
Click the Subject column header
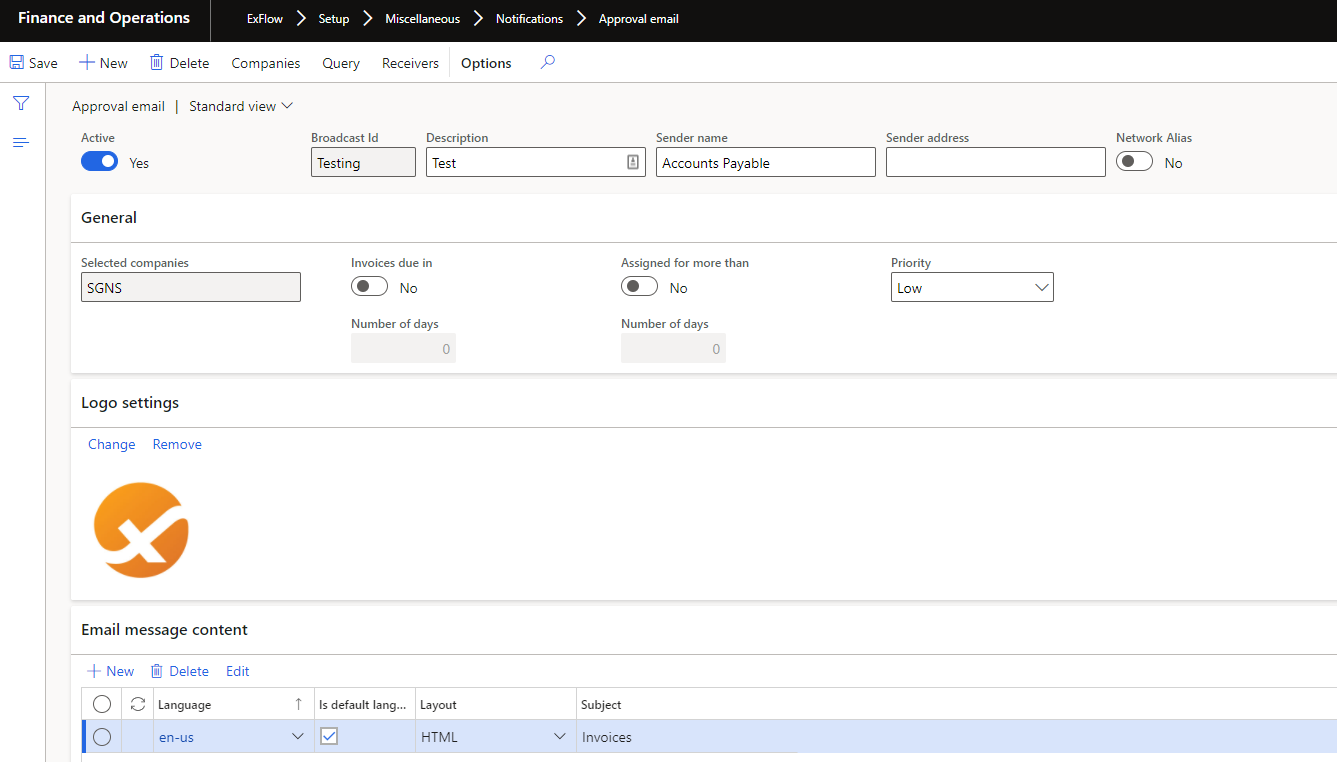pos(956,704)
